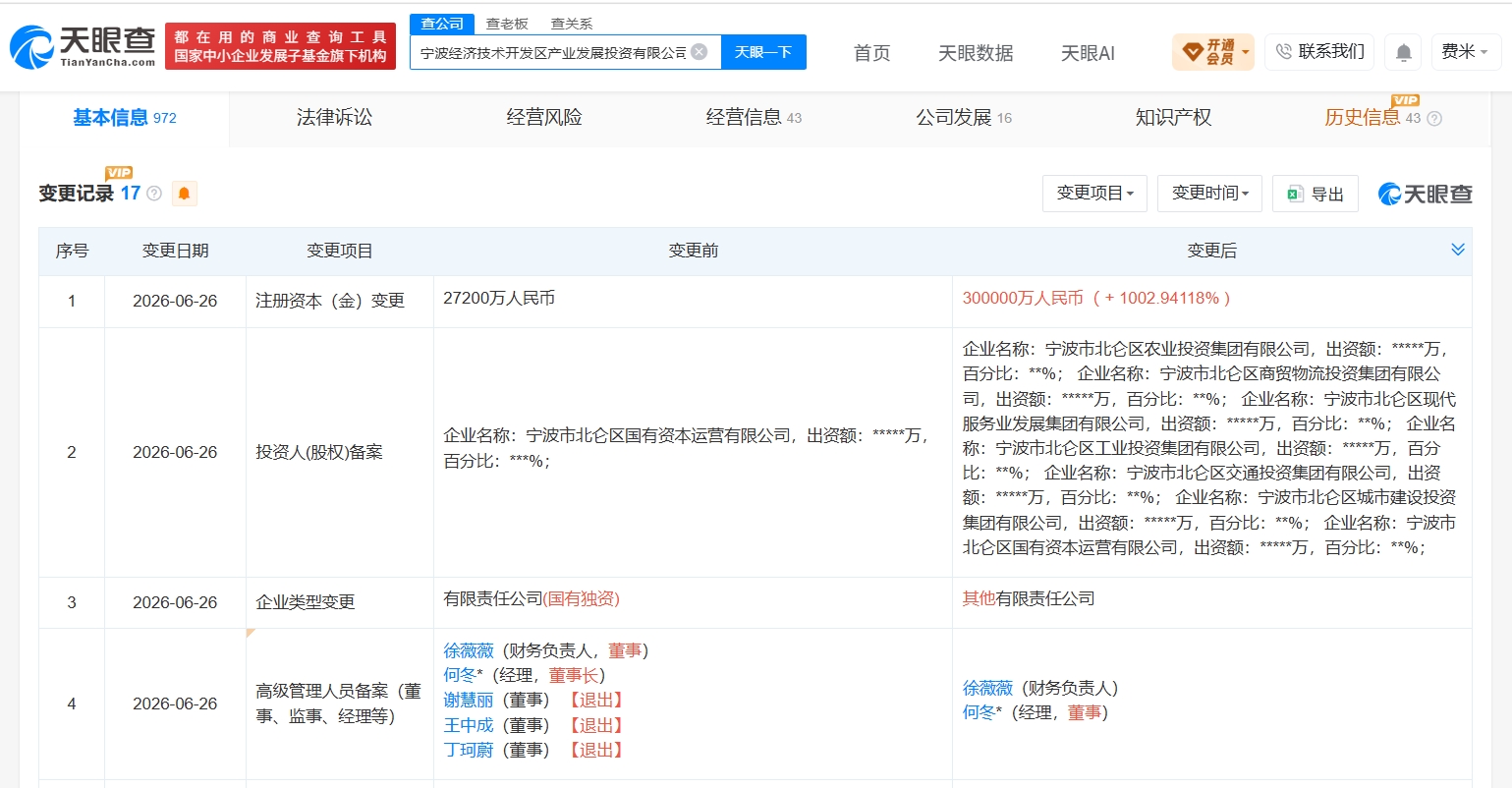The width and height of the screenshot is (1512, 788).
Task: Click the help question mark beside 变更记录
Action: click(154, 194)
